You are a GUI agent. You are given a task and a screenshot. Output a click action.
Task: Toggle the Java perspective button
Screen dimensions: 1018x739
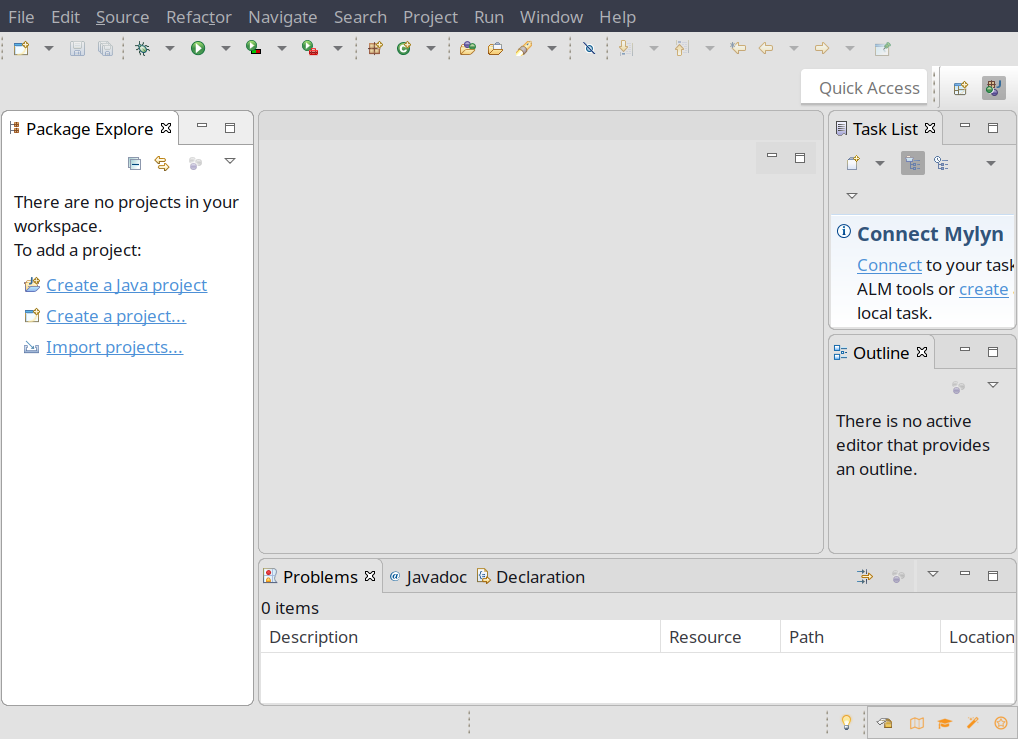coord(993,87)
